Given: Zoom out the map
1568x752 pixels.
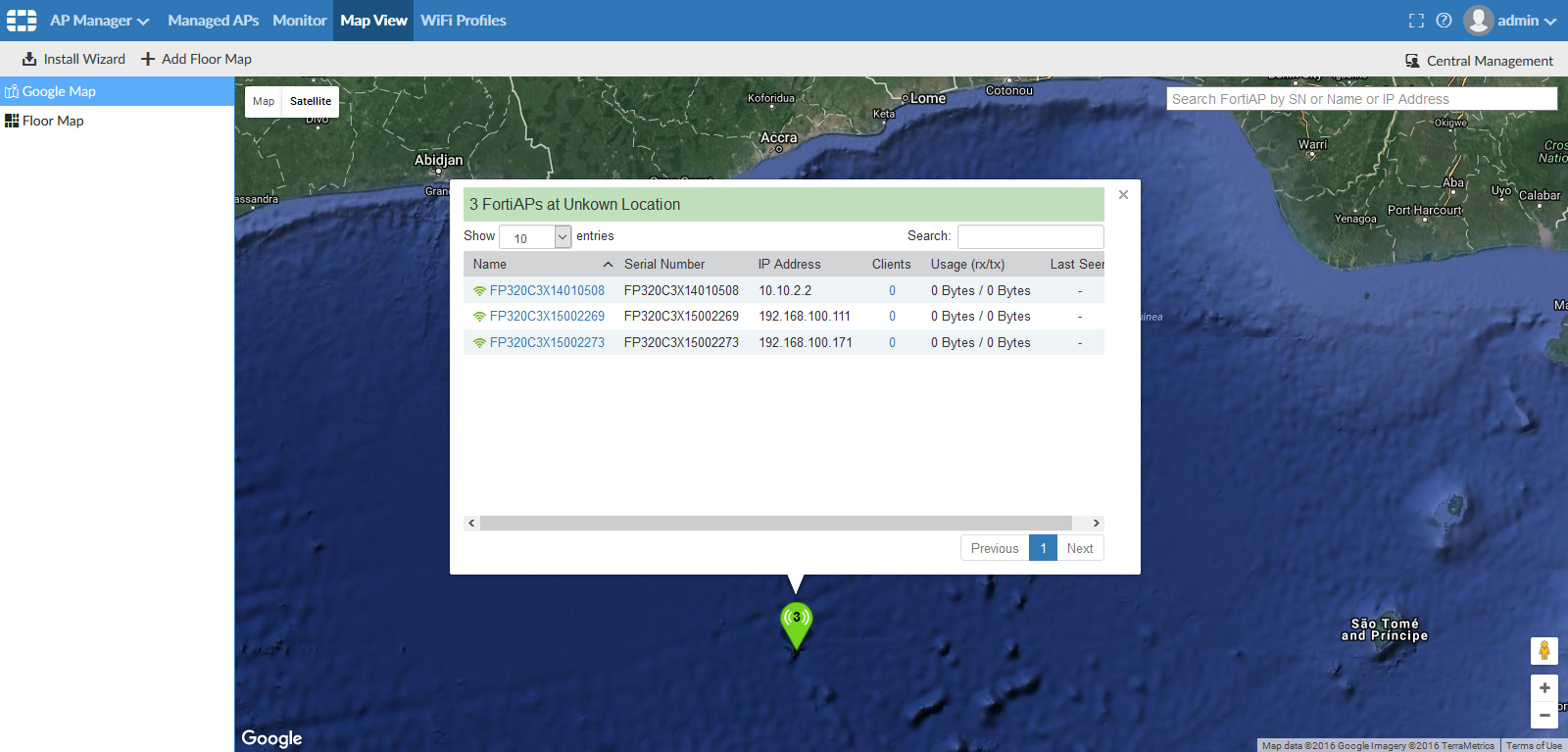Looking at the screenshot, I should (x=1544, y=715).
